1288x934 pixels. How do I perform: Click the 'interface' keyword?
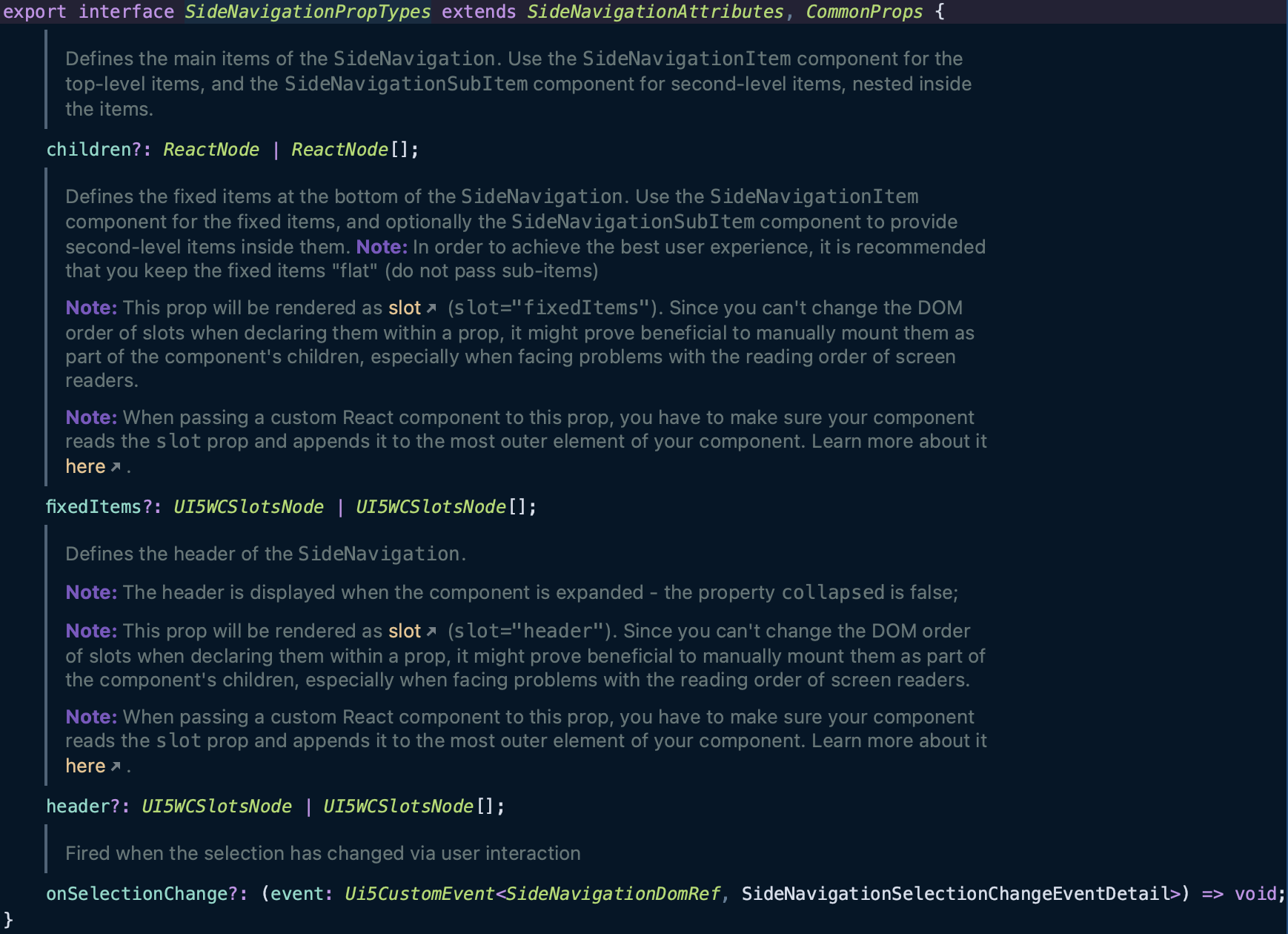[x=126, y=12]
